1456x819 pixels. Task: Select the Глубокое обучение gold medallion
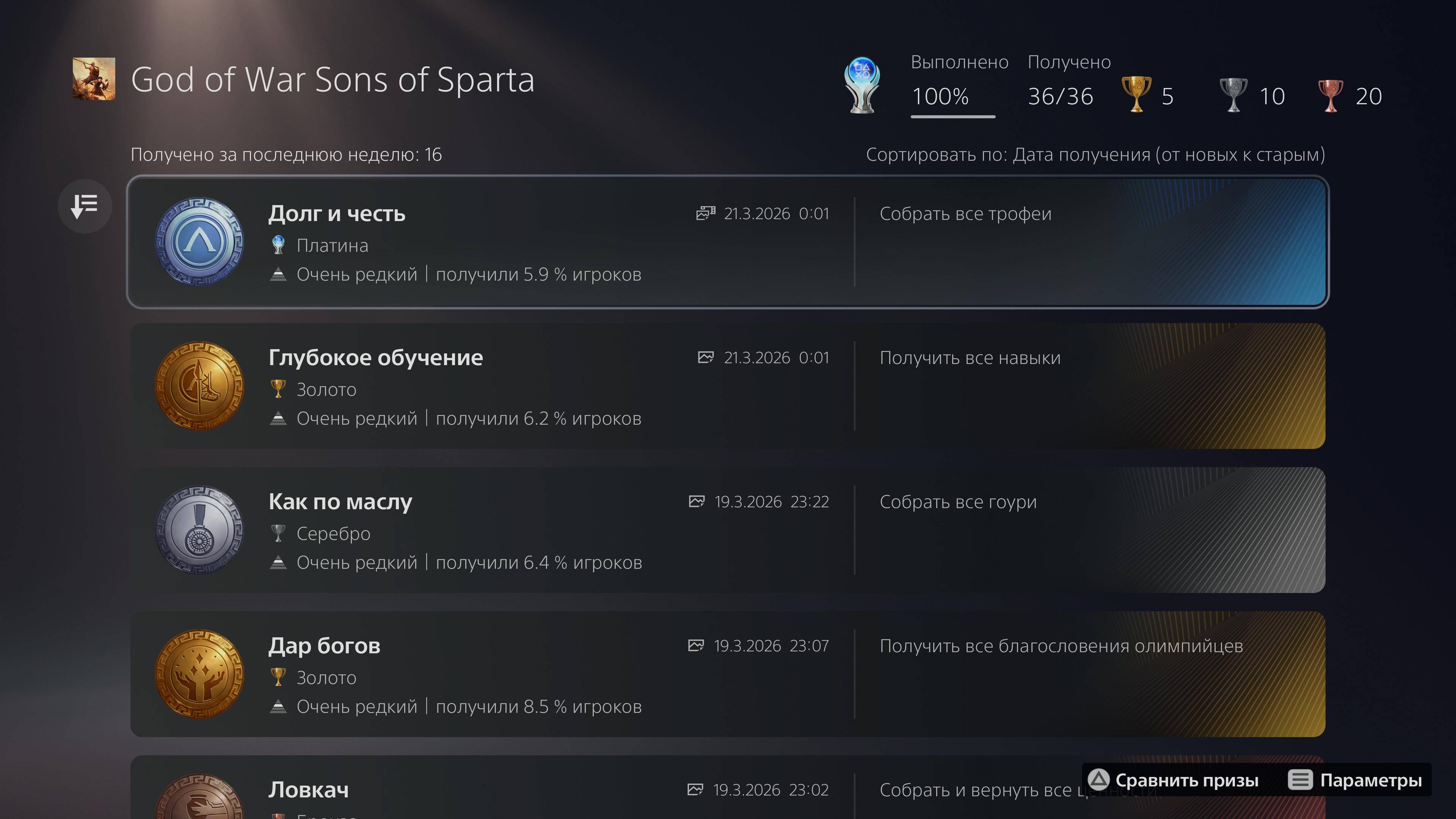coord(199,386)
